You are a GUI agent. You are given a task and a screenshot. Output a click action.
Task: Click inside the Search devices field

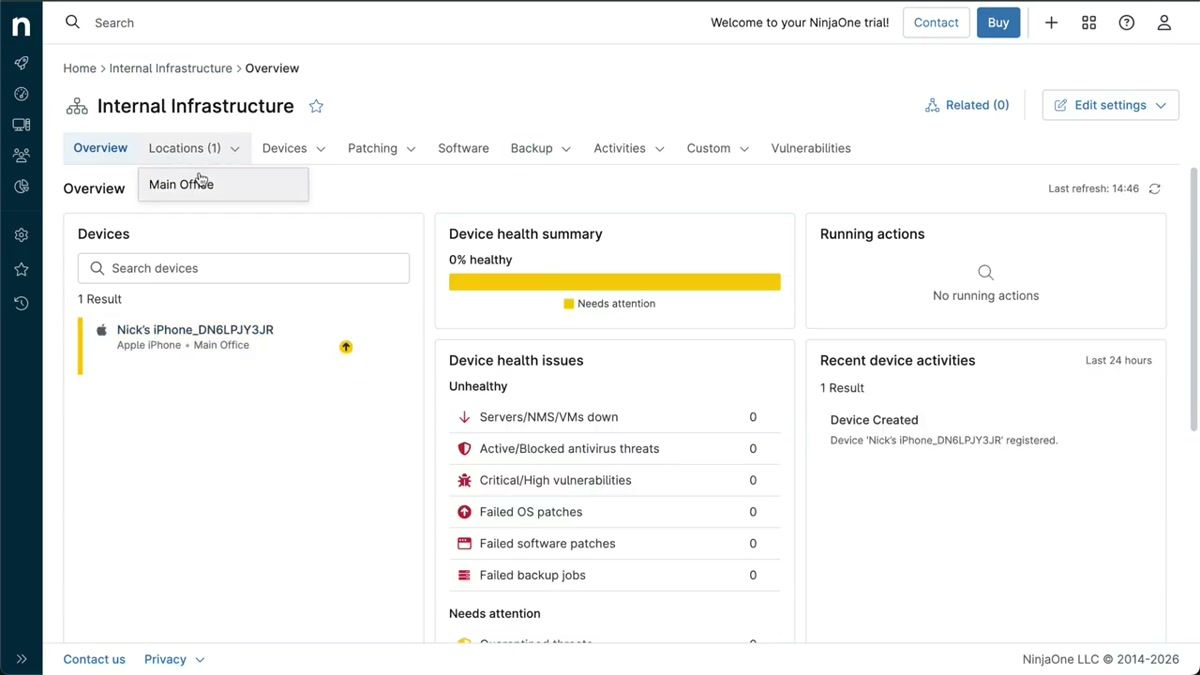coord(243,268)
